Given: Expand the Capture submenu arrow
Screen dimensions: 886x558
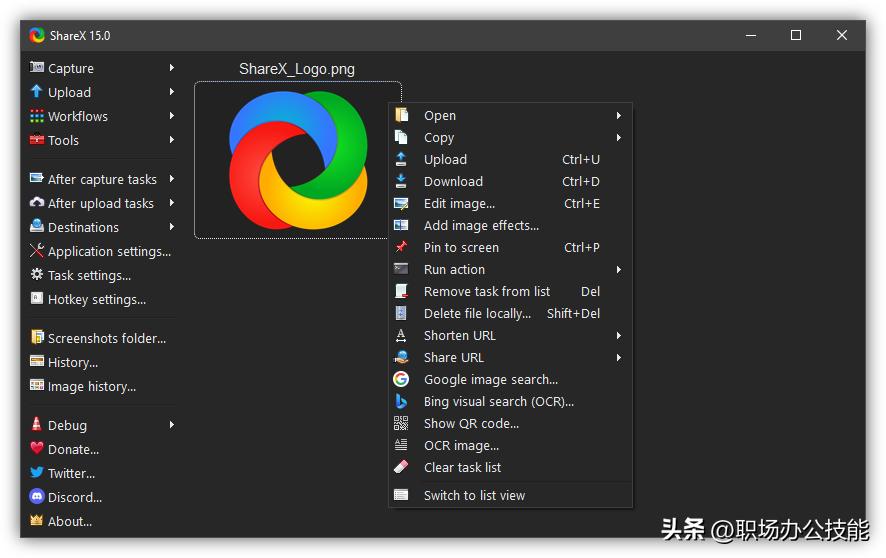Looking at the screenshot, I should click(172, 68).
